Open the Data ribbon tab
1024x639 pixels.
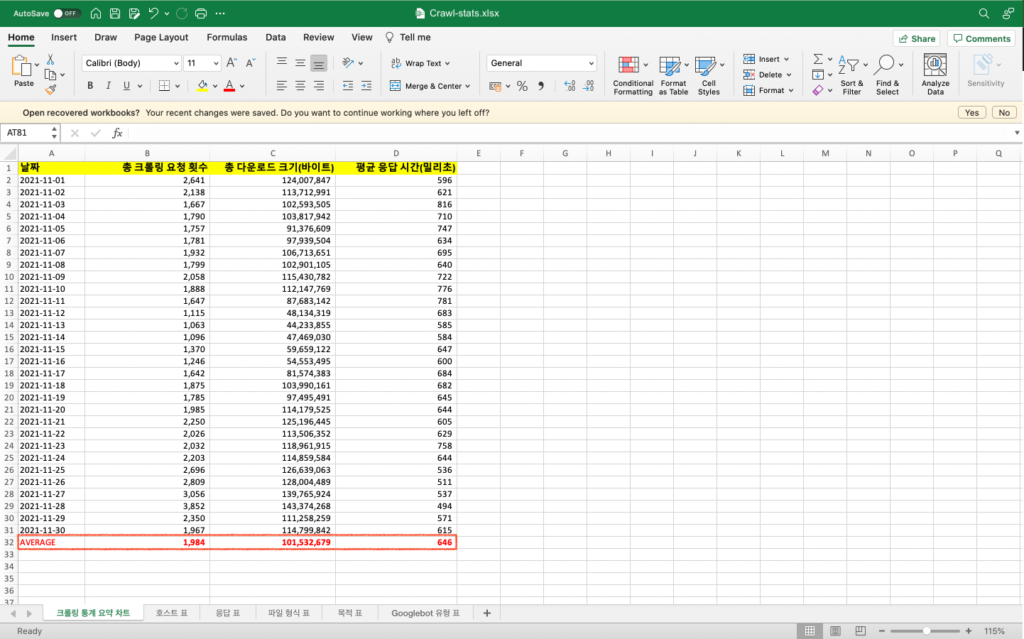(x=275, y=37)
